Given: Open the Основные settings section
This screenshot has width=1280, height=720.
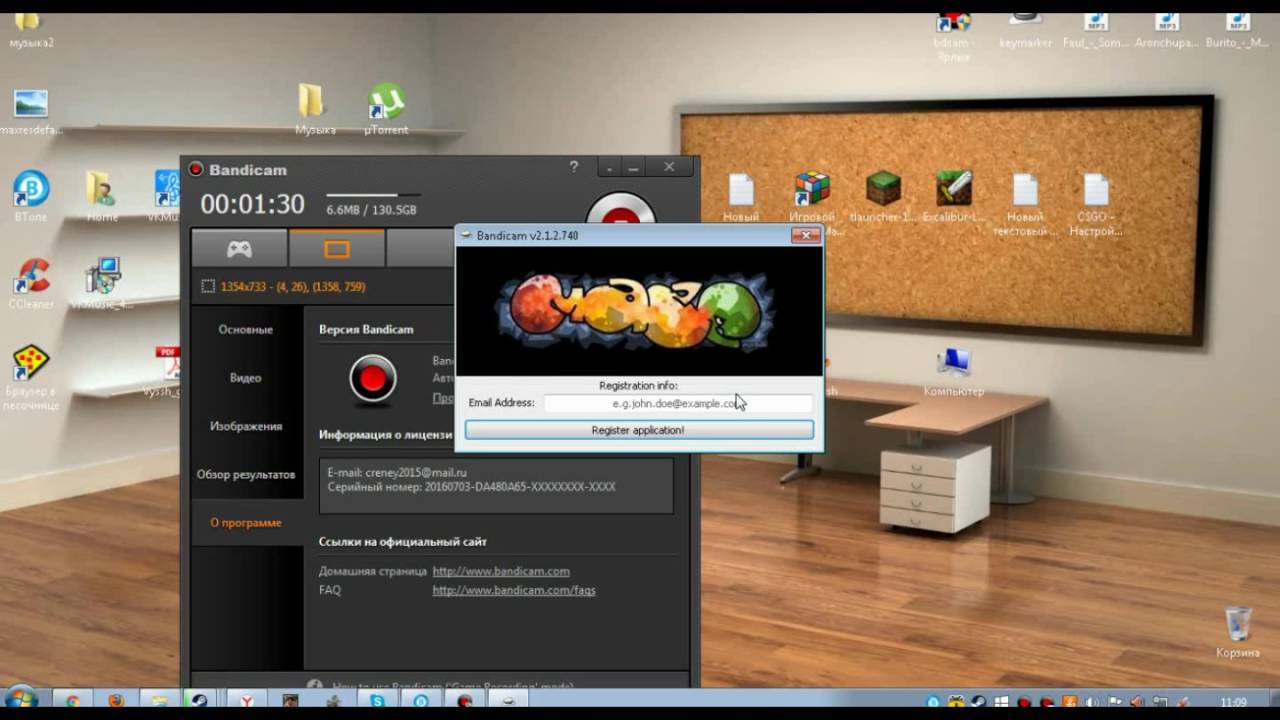Looking at the screenshot, I should 246,330.
